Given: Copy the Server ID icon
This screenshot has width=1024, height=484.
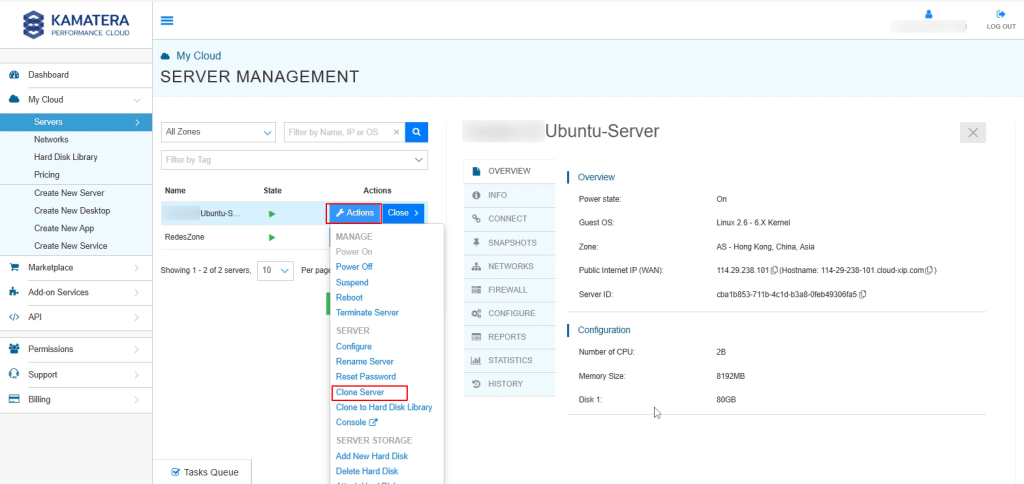Looking at the screenshot, I should point(862,294).
